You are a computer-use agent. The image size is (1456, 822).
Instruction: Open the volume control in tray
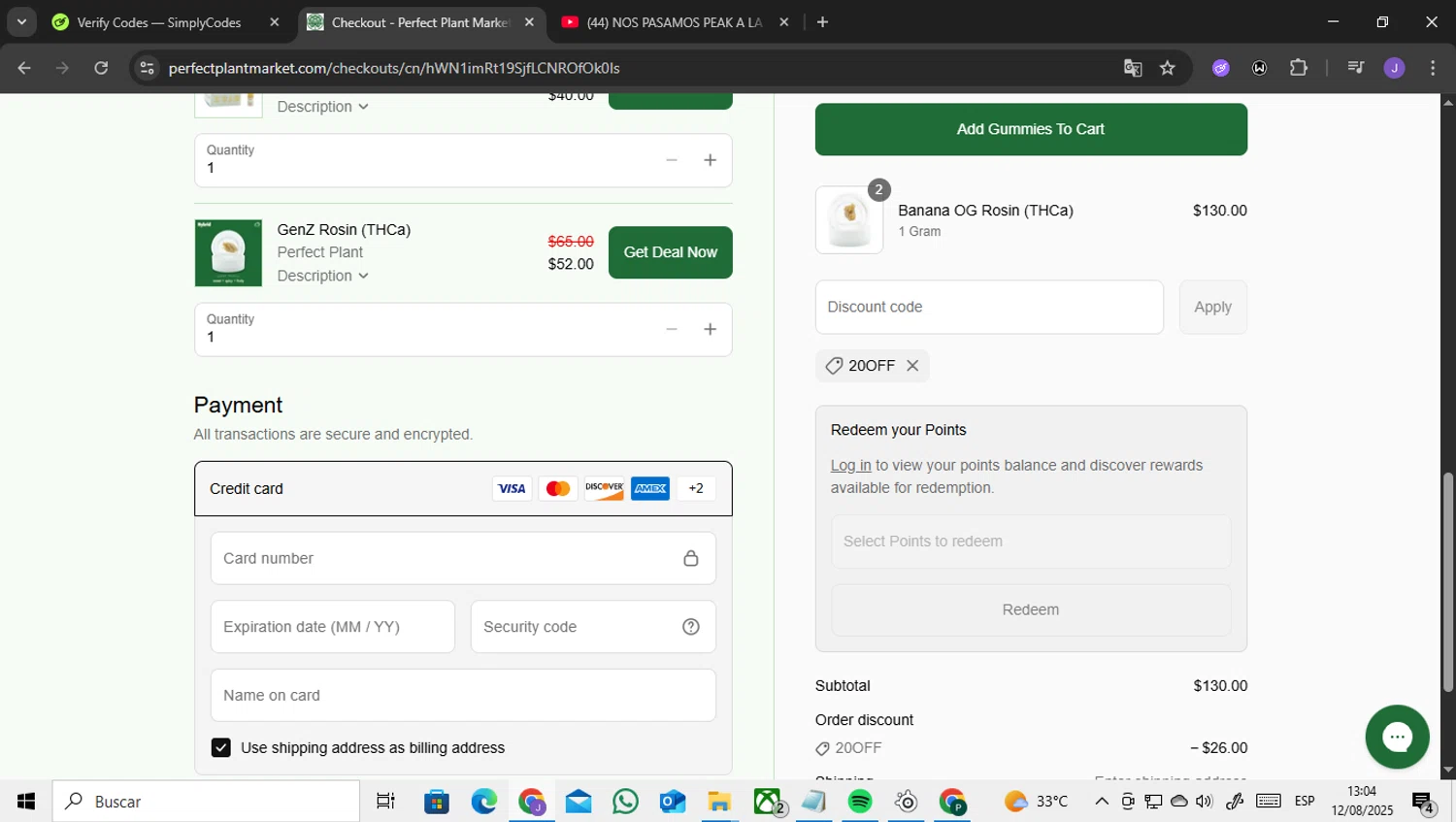1205,802
